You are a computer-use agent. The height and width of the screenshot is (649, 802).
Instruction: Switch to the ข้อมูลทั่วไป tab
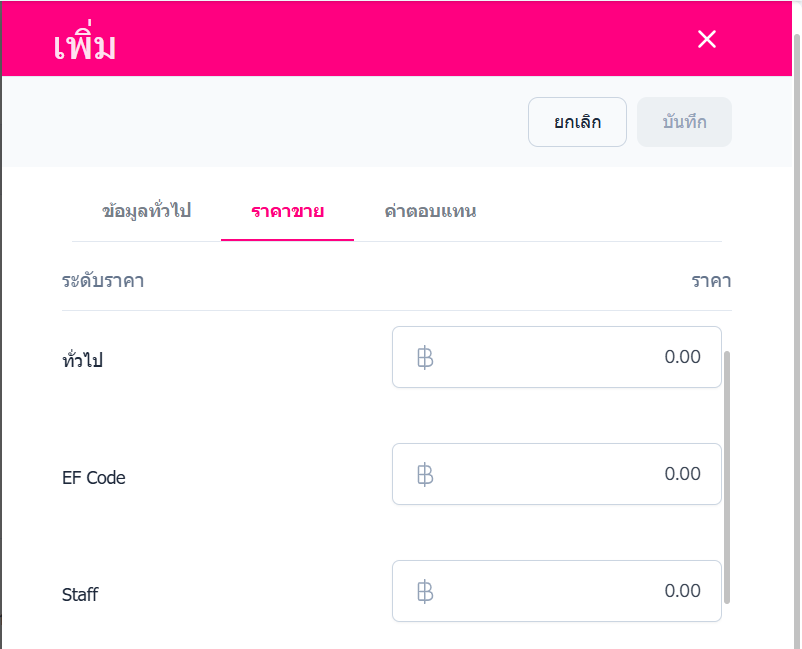[x=146, y=211]
